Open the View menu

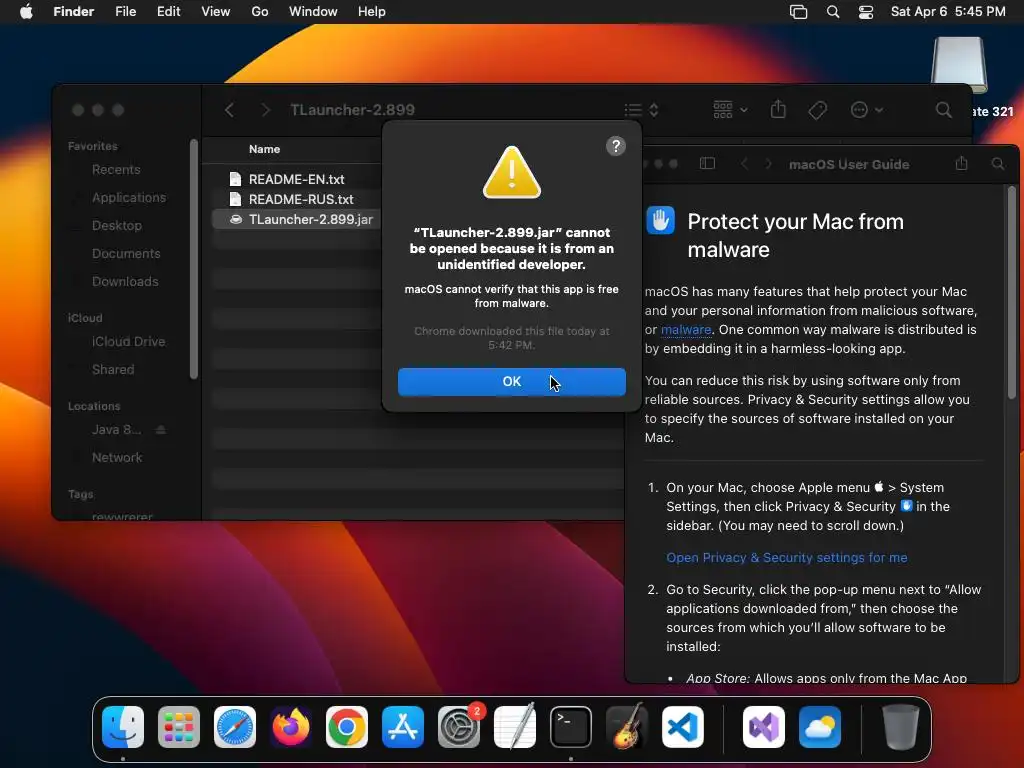click(216, 12)
